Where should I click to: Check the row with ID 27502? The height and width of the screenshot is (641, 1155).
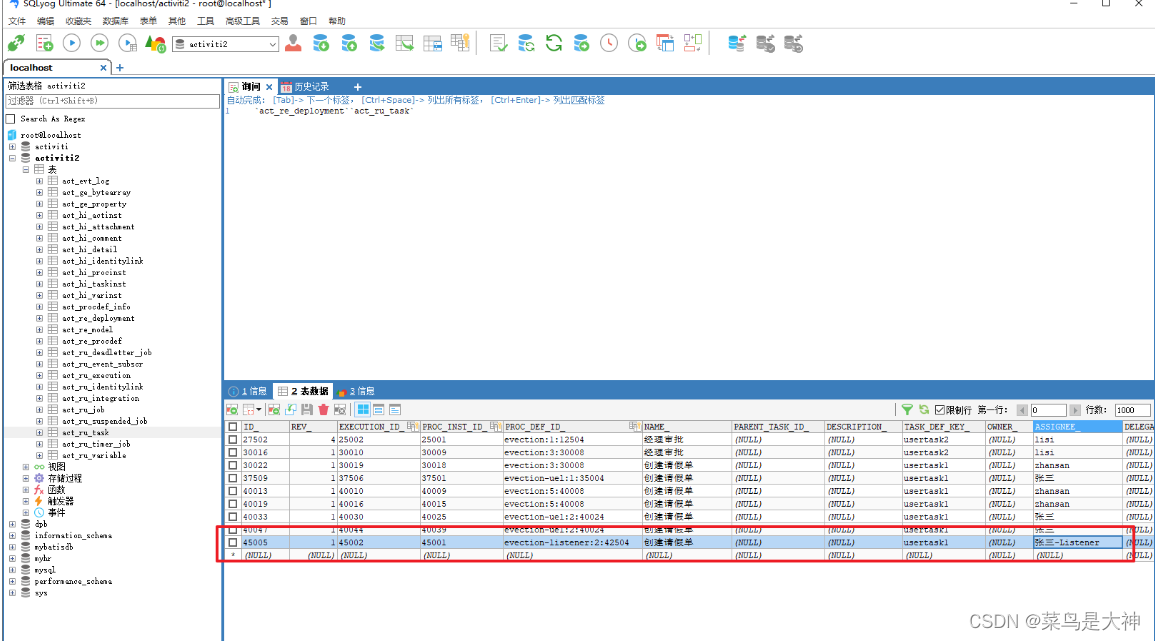coord(233,440)
